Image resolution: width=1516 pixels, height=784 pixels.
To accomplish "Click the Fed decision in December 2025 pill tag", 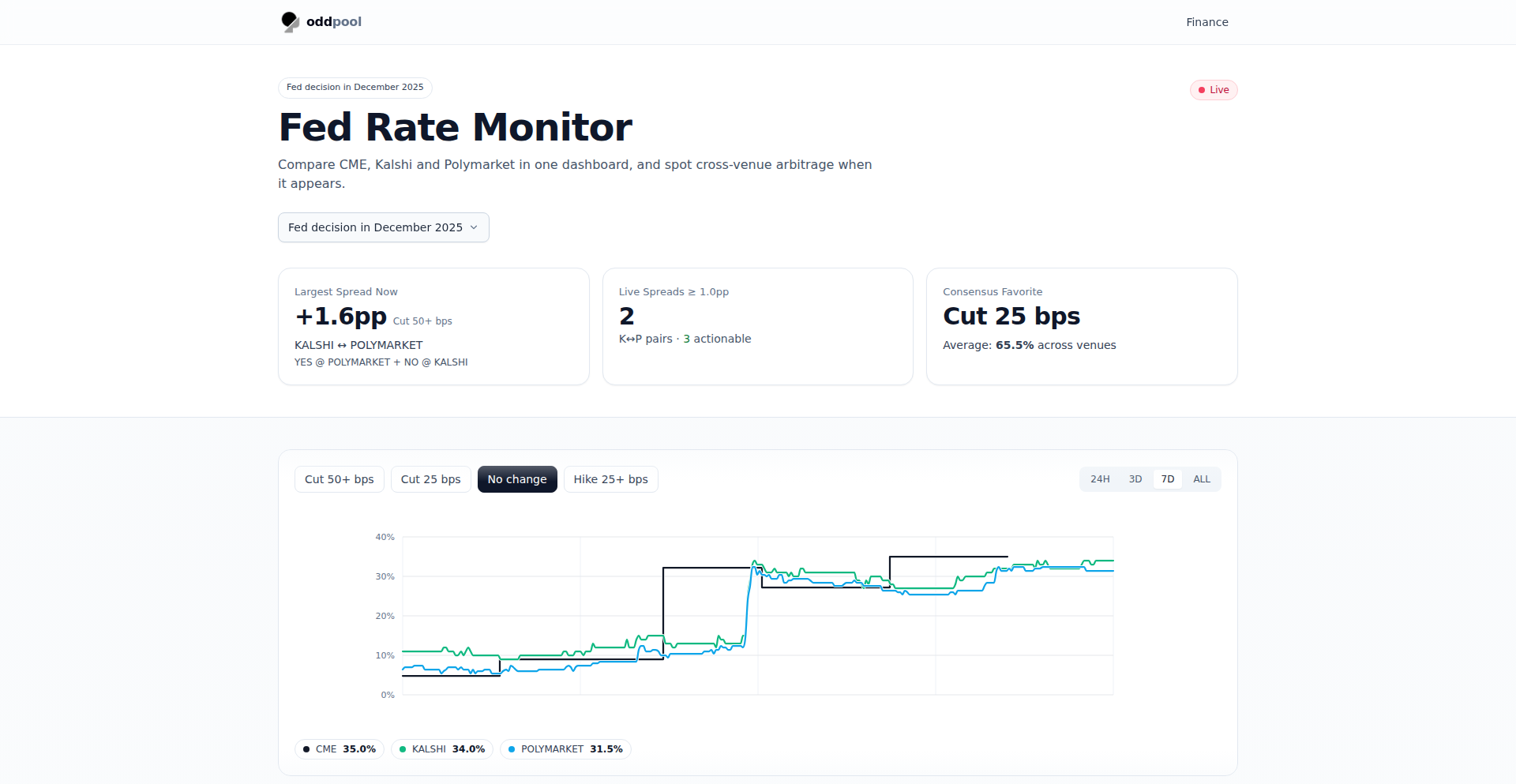I will [355, 88].
